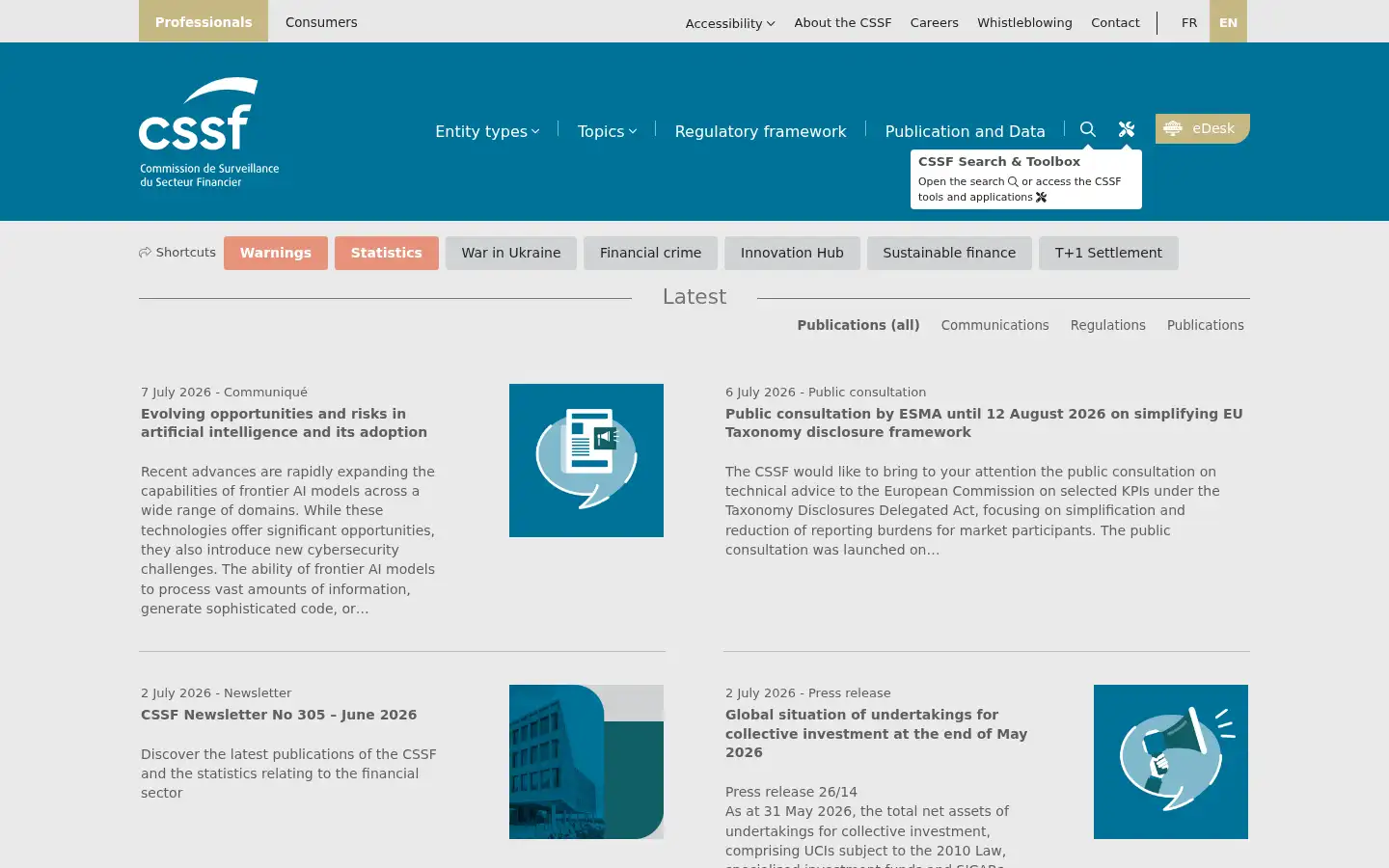The height and width of the screenshot is (868, 1389).
Task: Open the Innovation Hub shortcut
Action: coord(792,253)
